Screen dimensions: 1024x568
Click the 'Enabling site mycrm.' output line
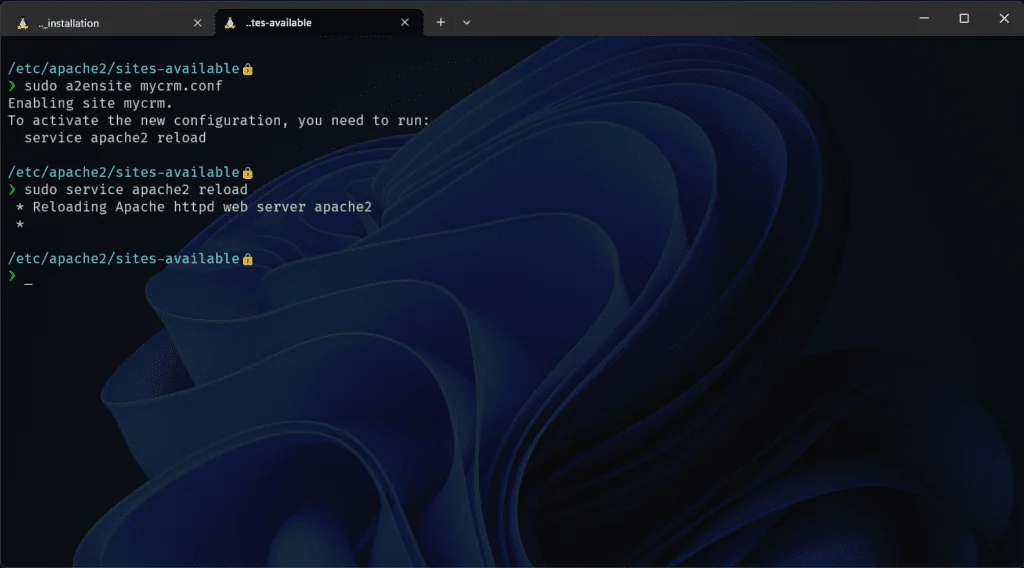(x=90, y=103)
